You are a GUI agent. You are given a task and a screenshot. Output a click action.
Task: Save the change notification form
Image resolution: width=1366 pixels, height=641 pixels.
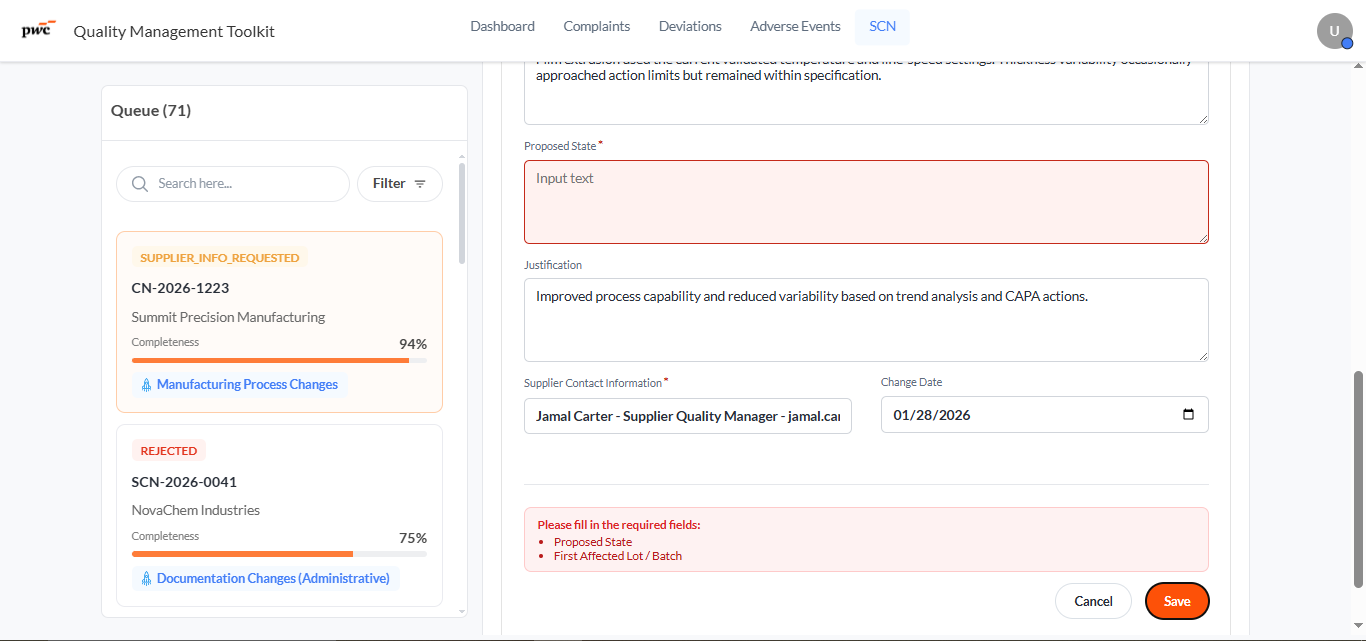[x=1177, y=601]
